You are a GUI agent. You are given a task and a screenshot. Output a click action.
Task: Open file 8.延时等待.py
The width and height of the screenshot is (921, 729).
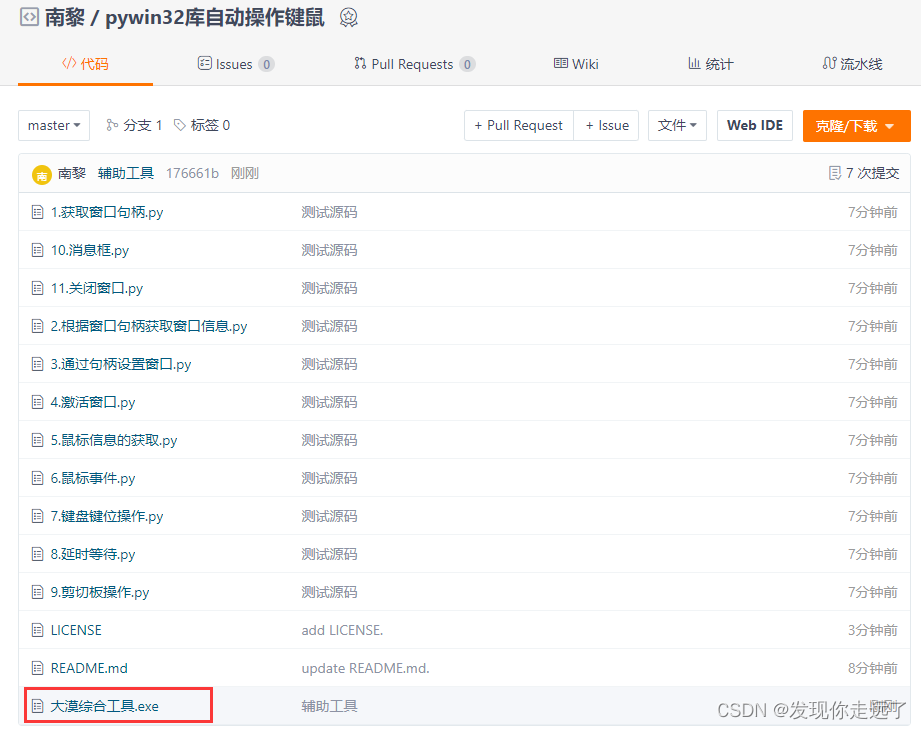click(93, 554)
